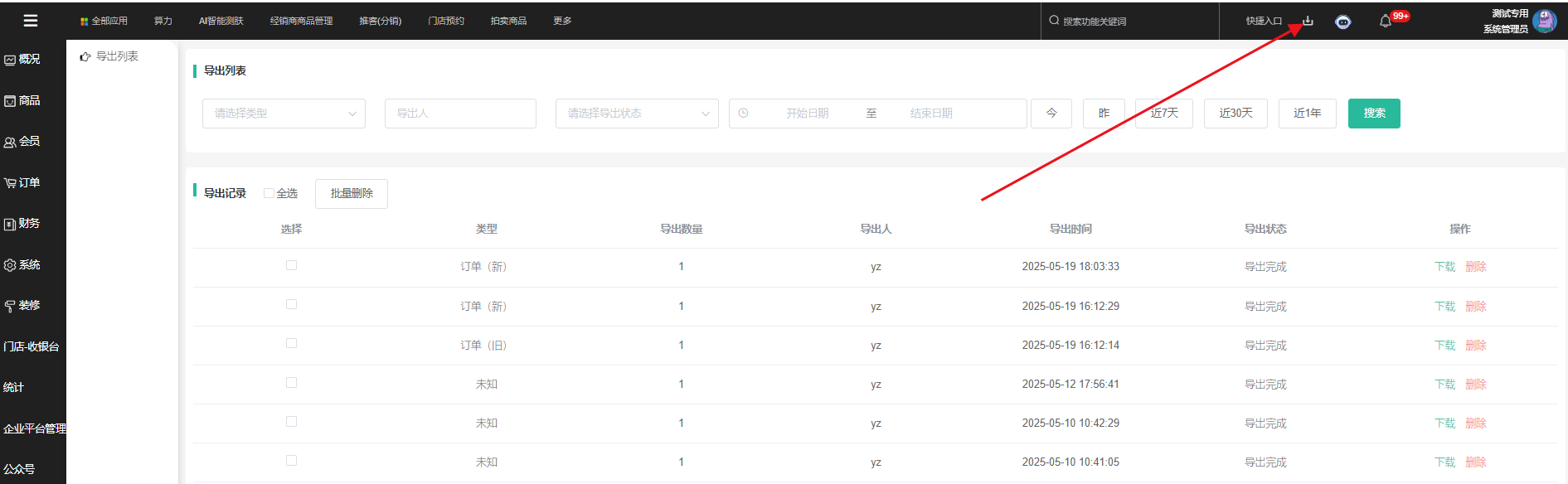This screenshot has height=484, width=1568.
Task: Check row dated 2025-05-12 17:56:41
Action: coord(291,382)
